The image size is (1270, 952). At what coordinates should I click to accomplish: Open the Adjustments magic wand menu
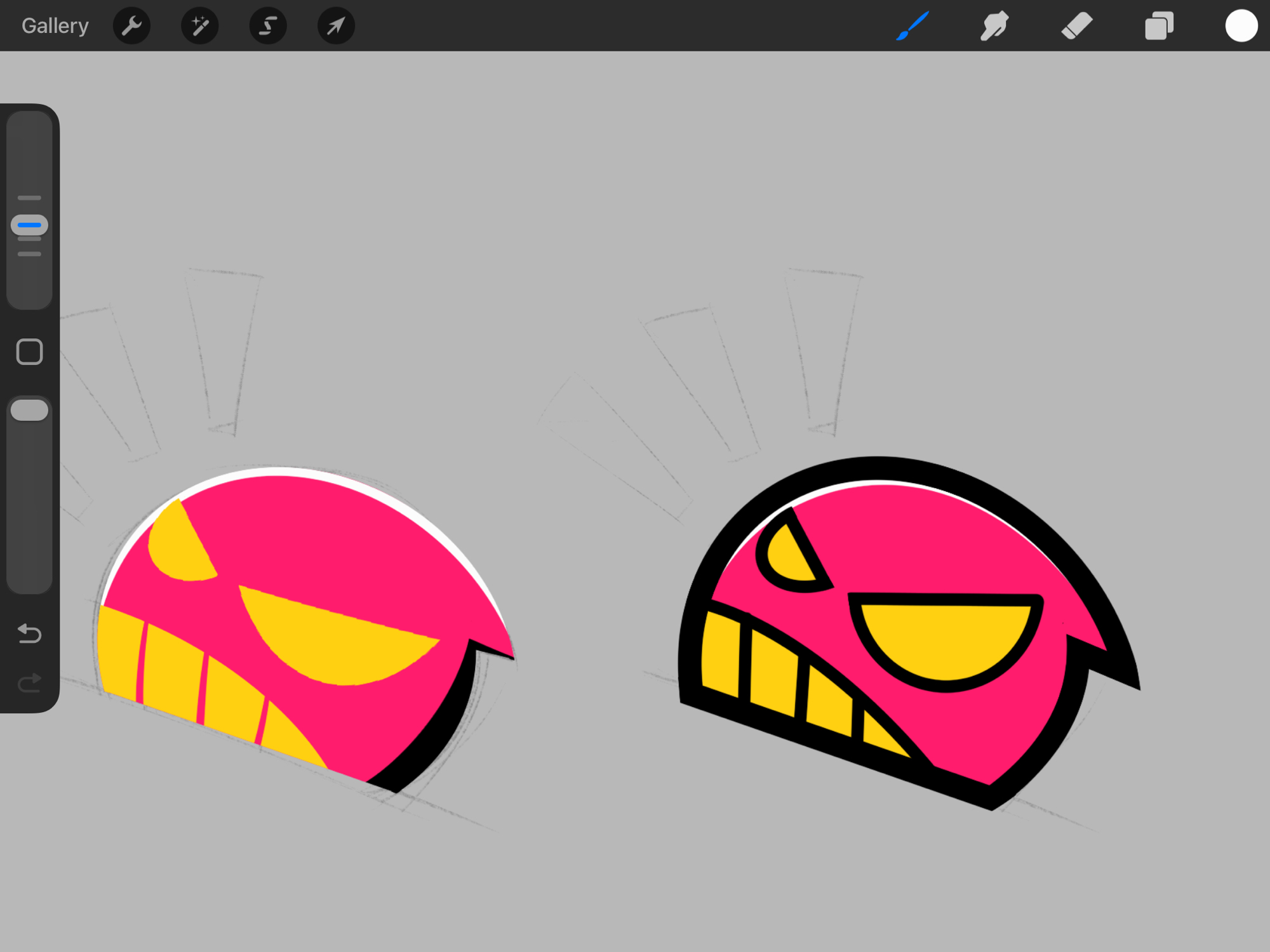coord(199,26)
